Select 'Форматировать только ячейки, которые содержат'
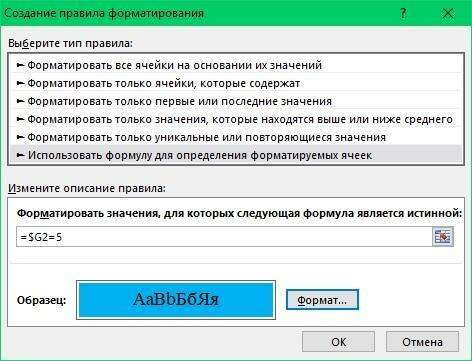 coord(236,83)
